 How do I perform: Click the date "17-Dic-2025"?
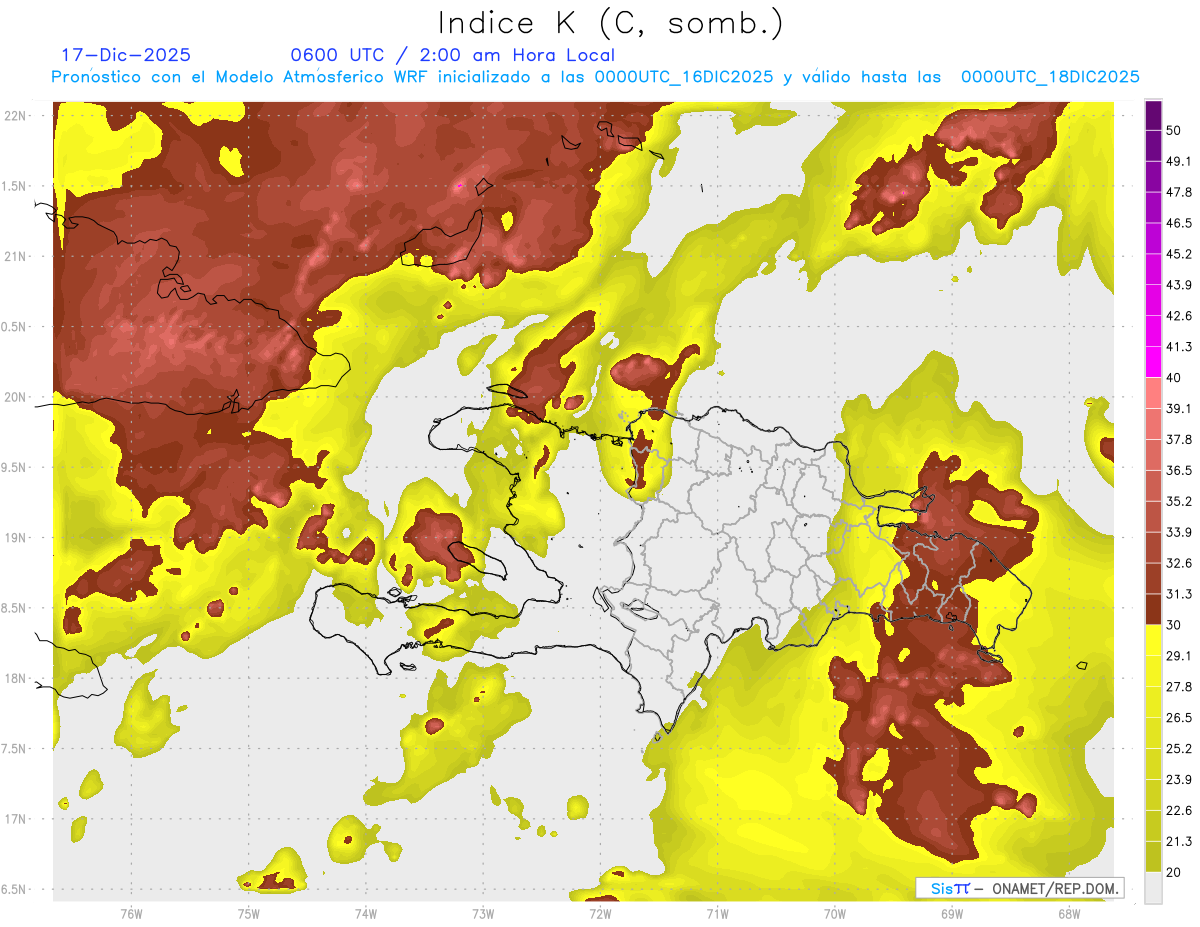coord(125,55)
